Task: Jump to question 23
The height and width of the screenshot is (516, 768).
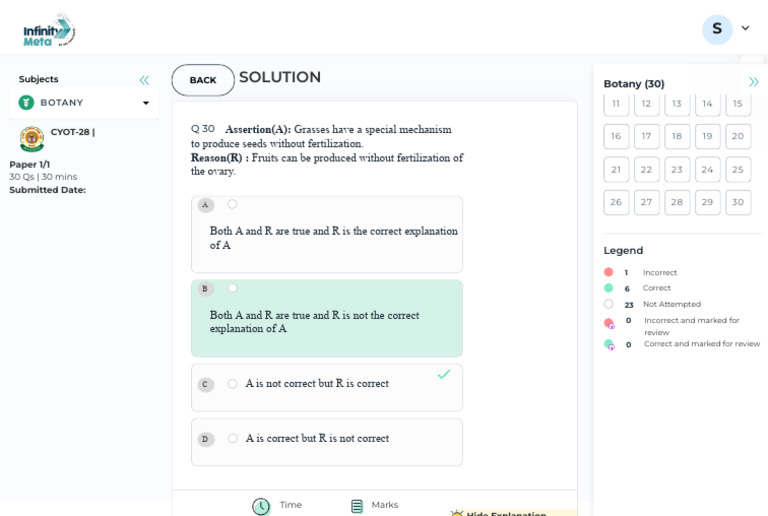Action: click(x=677, y=169)
